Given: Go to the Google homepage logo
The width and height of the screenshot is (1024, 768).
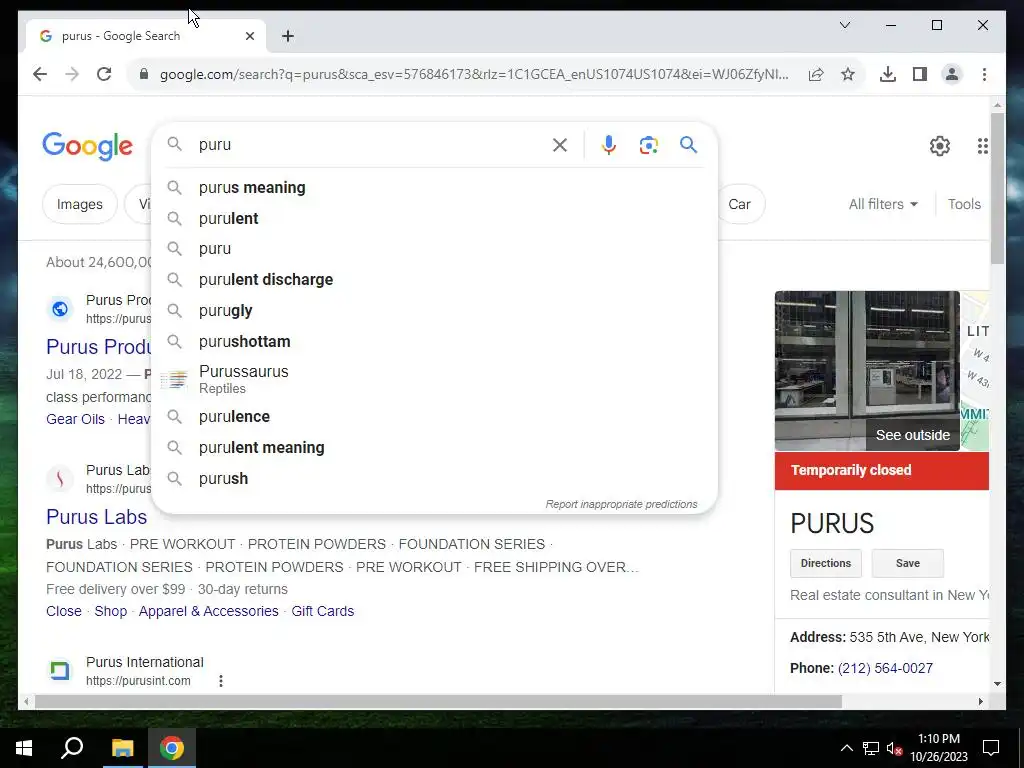Looking at the screenshot, I should (88, 146).
